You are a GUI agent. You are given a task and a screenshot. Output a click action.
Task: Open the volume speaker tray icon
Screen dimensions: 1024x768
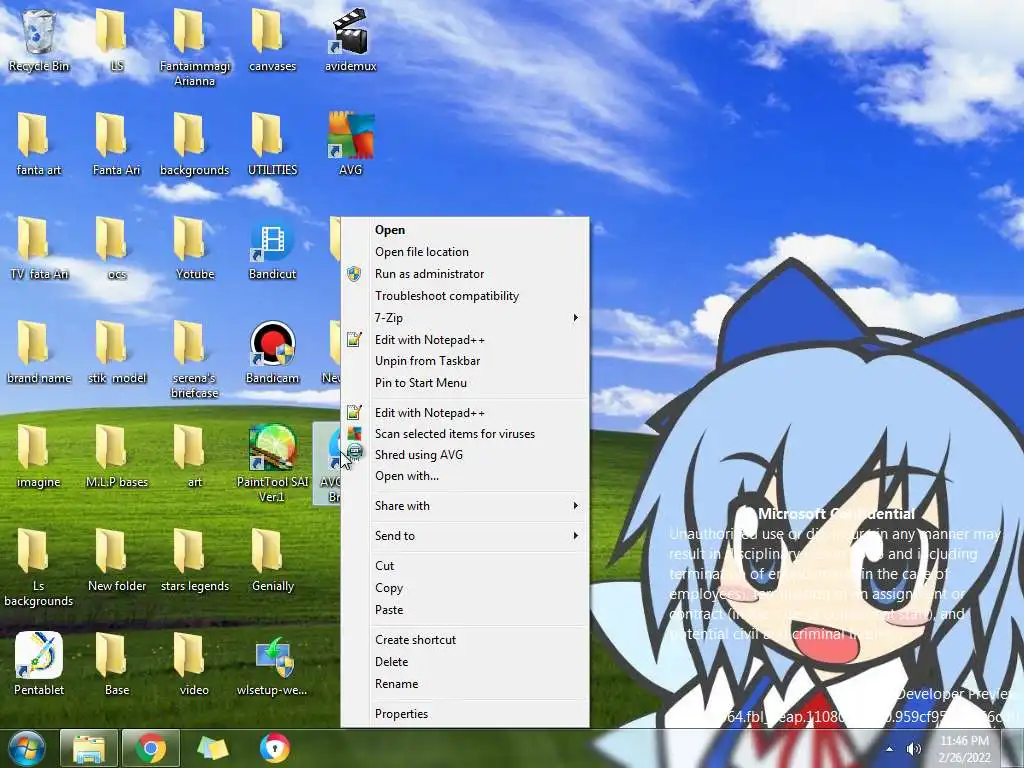click(x=914, y=748)
